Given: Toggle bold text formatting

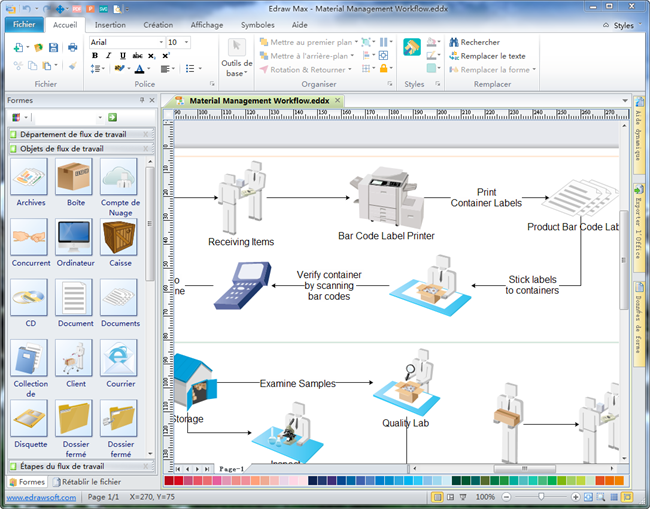Looking at the screenshot, I should [95, 56].
